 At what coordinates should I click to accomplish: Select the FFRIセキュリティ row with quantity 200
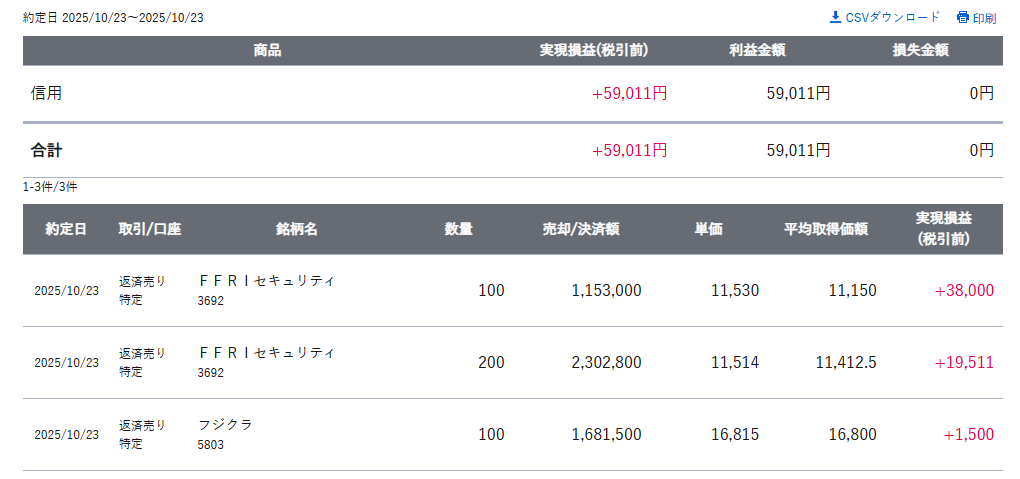266,353
